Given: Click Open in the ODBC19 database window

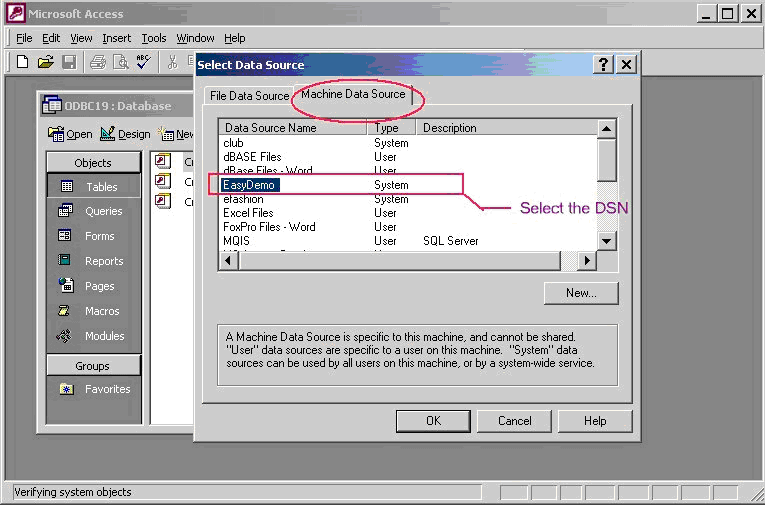Looking at the screenshot, I should pyautogui.click(x=70, y=134).
